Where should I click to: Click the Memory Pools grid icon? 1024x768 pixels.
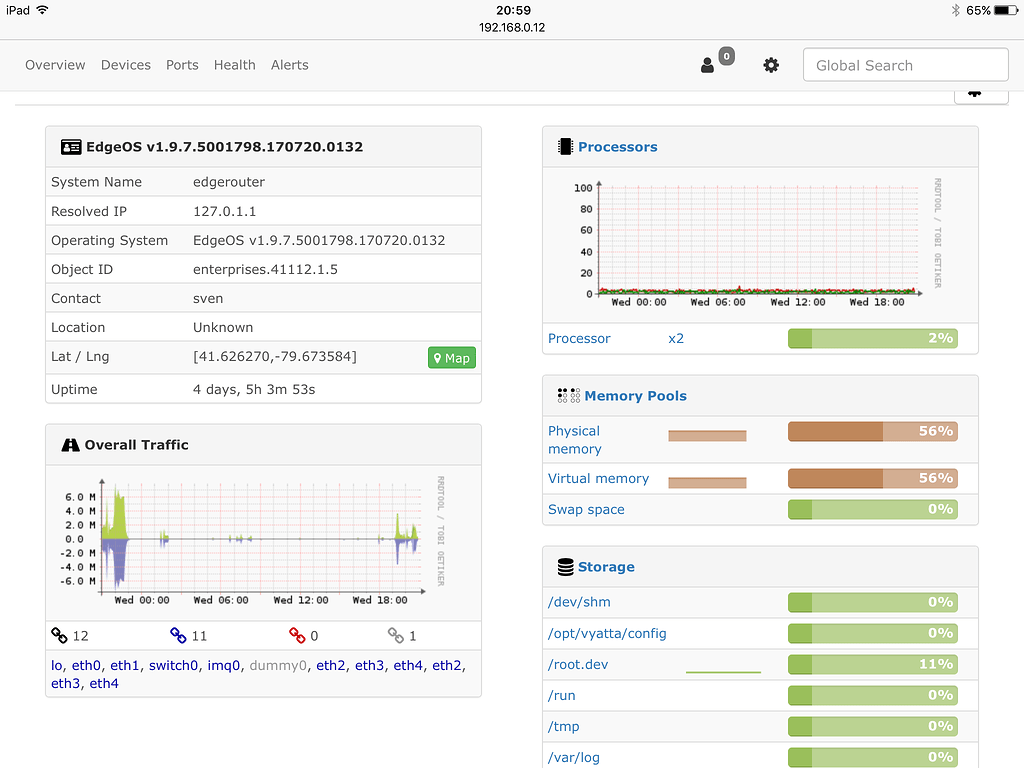coord(567,395)
